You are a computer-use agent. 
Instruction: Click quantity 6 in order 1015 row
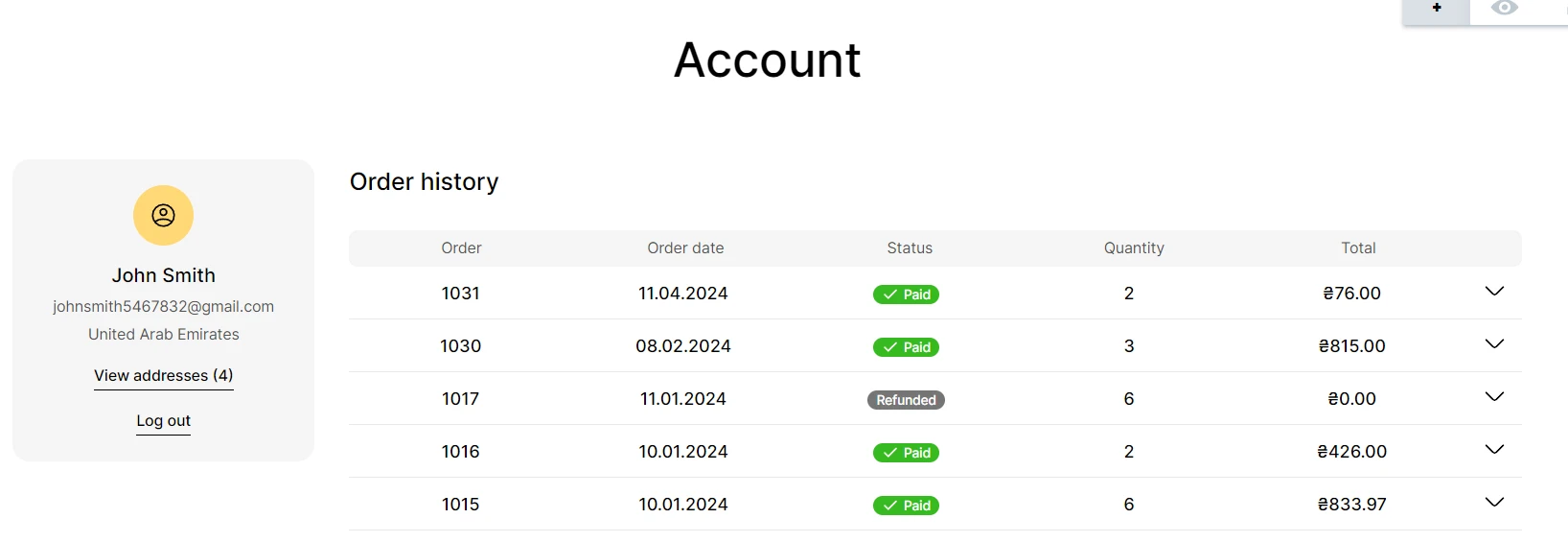pos(1129,505)
